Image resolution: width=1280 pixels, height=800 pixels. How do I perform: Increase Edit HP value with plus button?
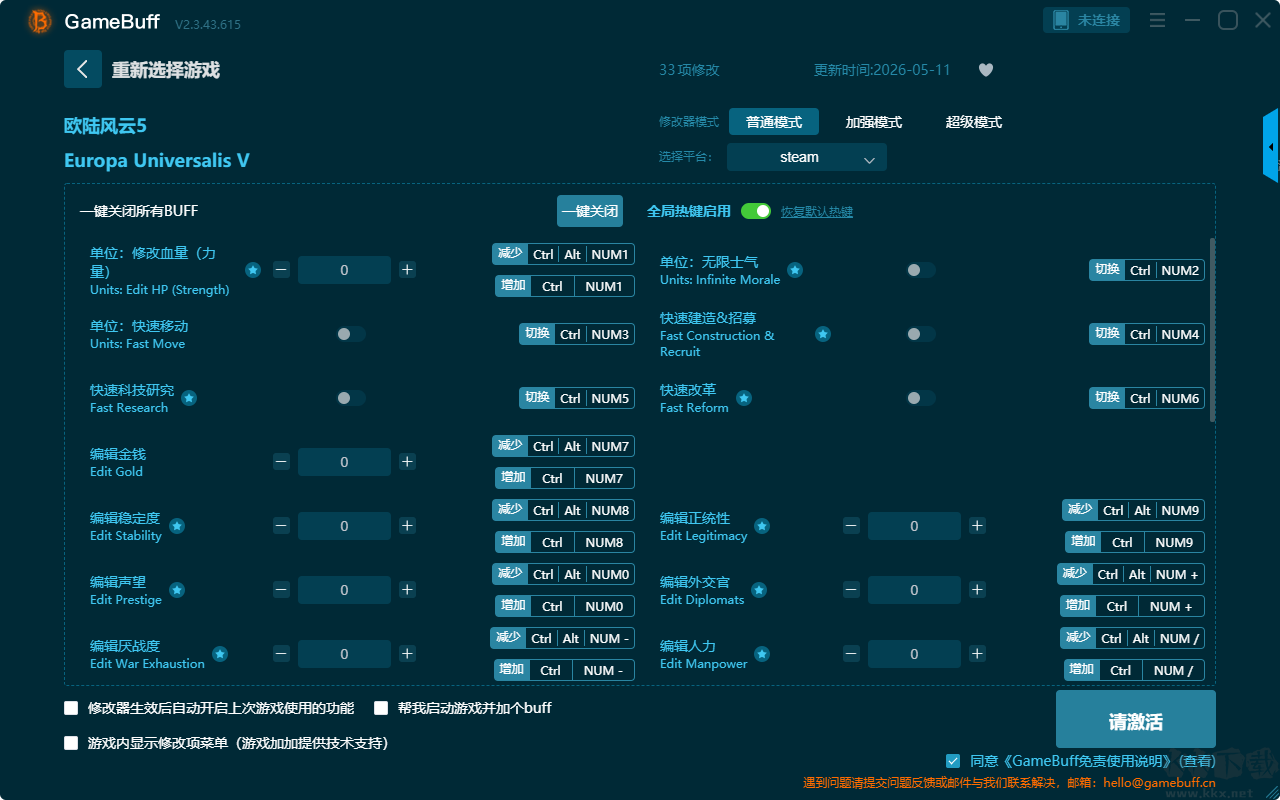tap(407, 270)
